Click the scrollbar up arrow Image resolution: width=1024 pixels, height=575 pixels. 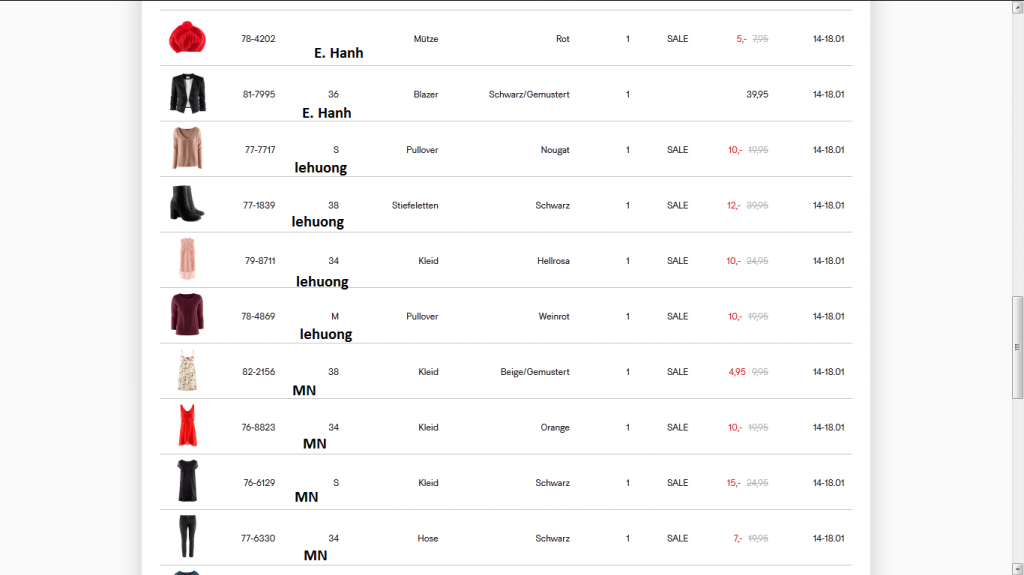click(x=1017, y=7)
